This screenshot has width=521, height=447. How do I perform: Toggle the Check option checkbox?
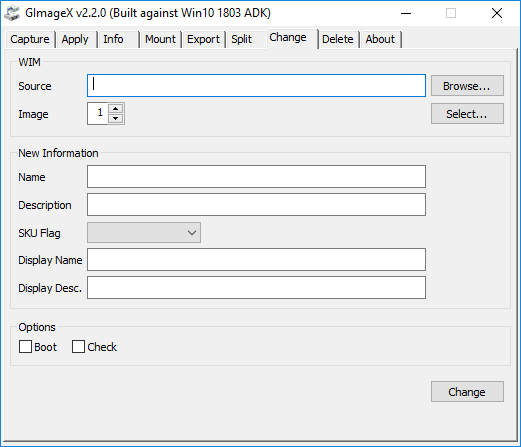click(x=78, y=347)
